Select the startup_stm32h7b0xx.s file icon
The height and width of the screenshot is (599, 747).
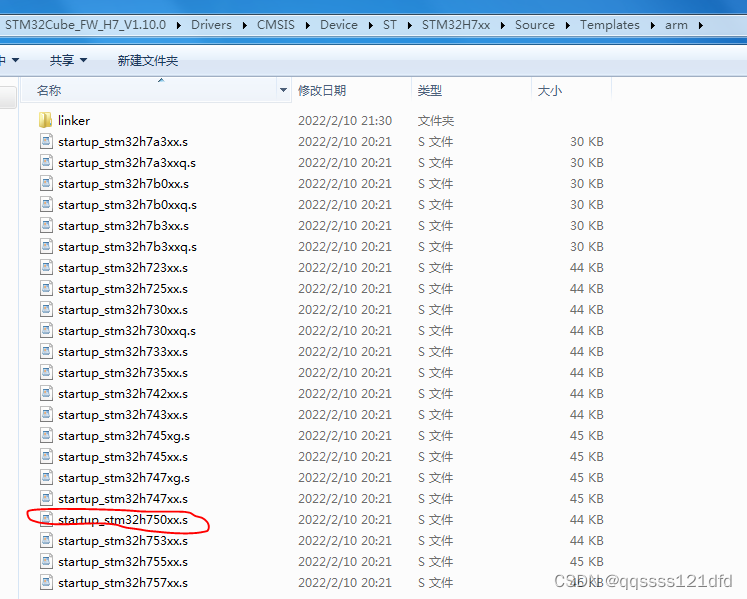click(x=46, y=183)
